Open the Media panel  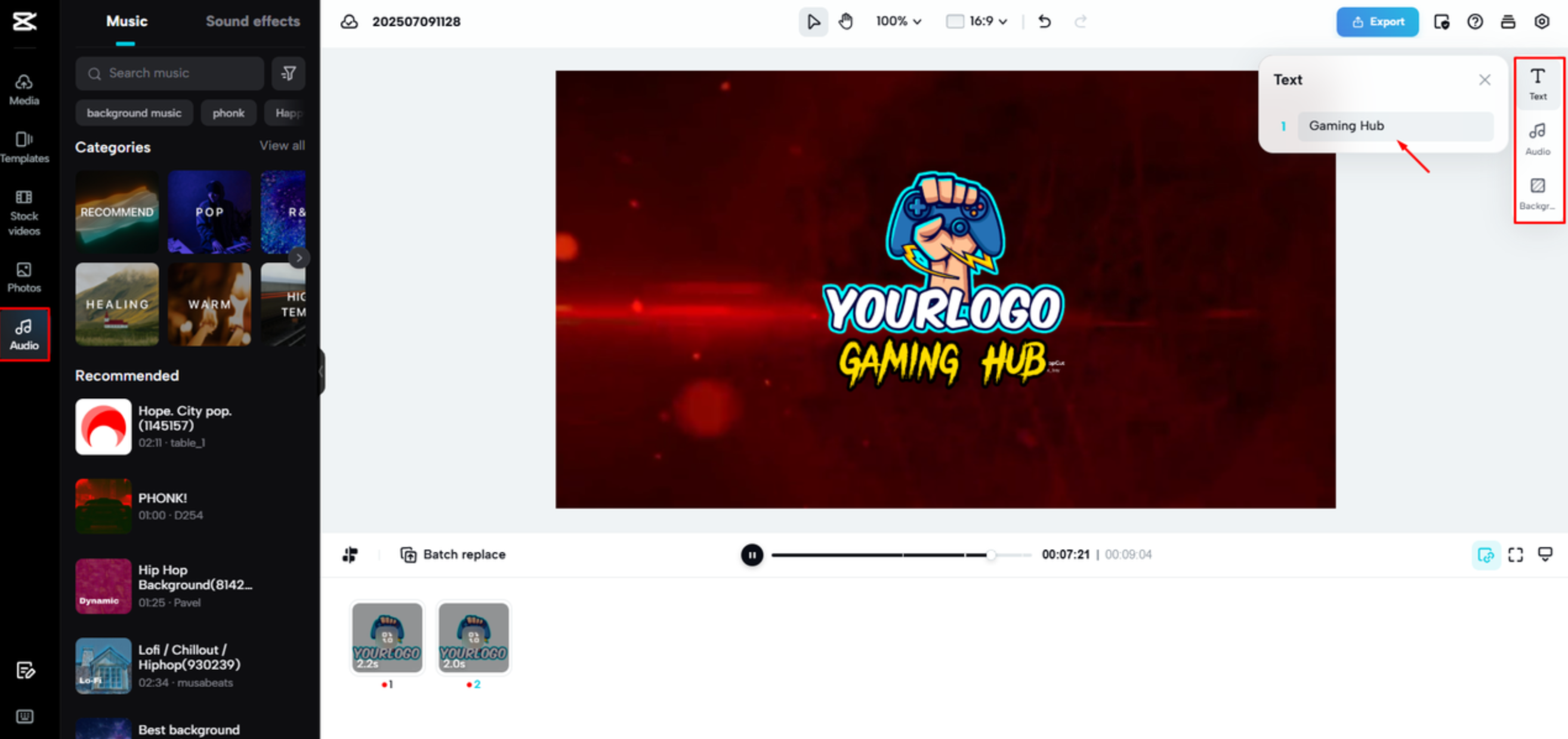[24, 90]
